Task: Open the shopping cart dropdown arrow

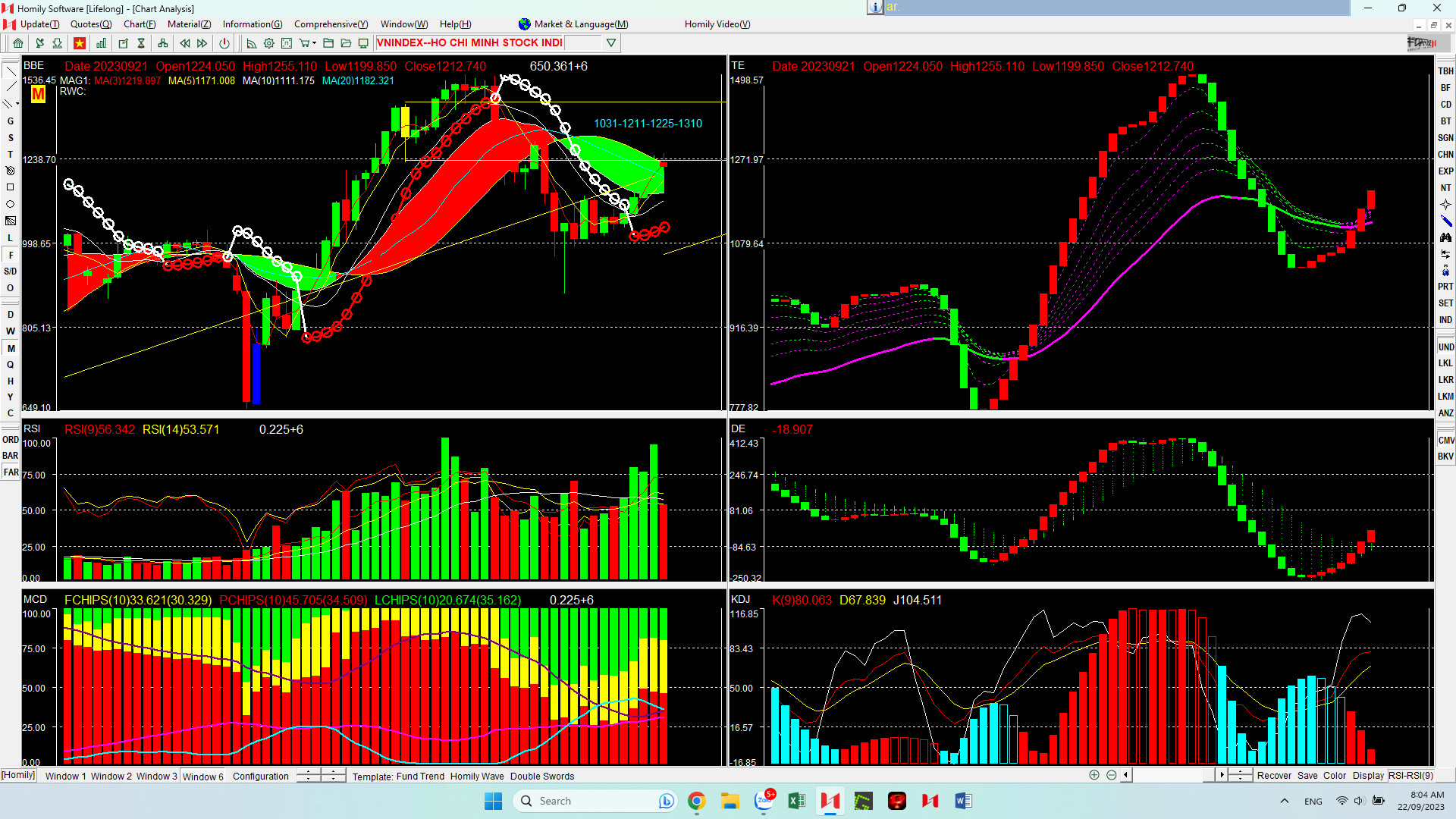Action: pos(314,43)
